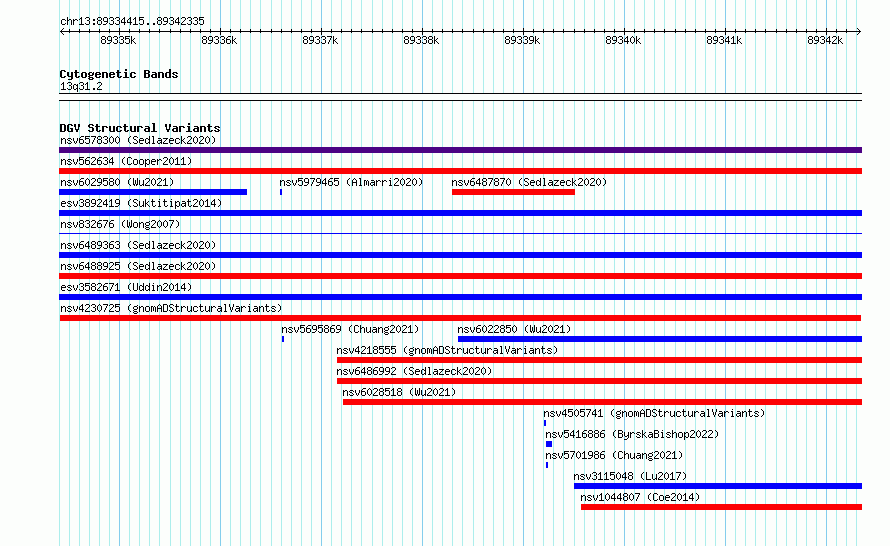
Task: Click the ruler's right arrow end
Action: click(x=859, y=31)
